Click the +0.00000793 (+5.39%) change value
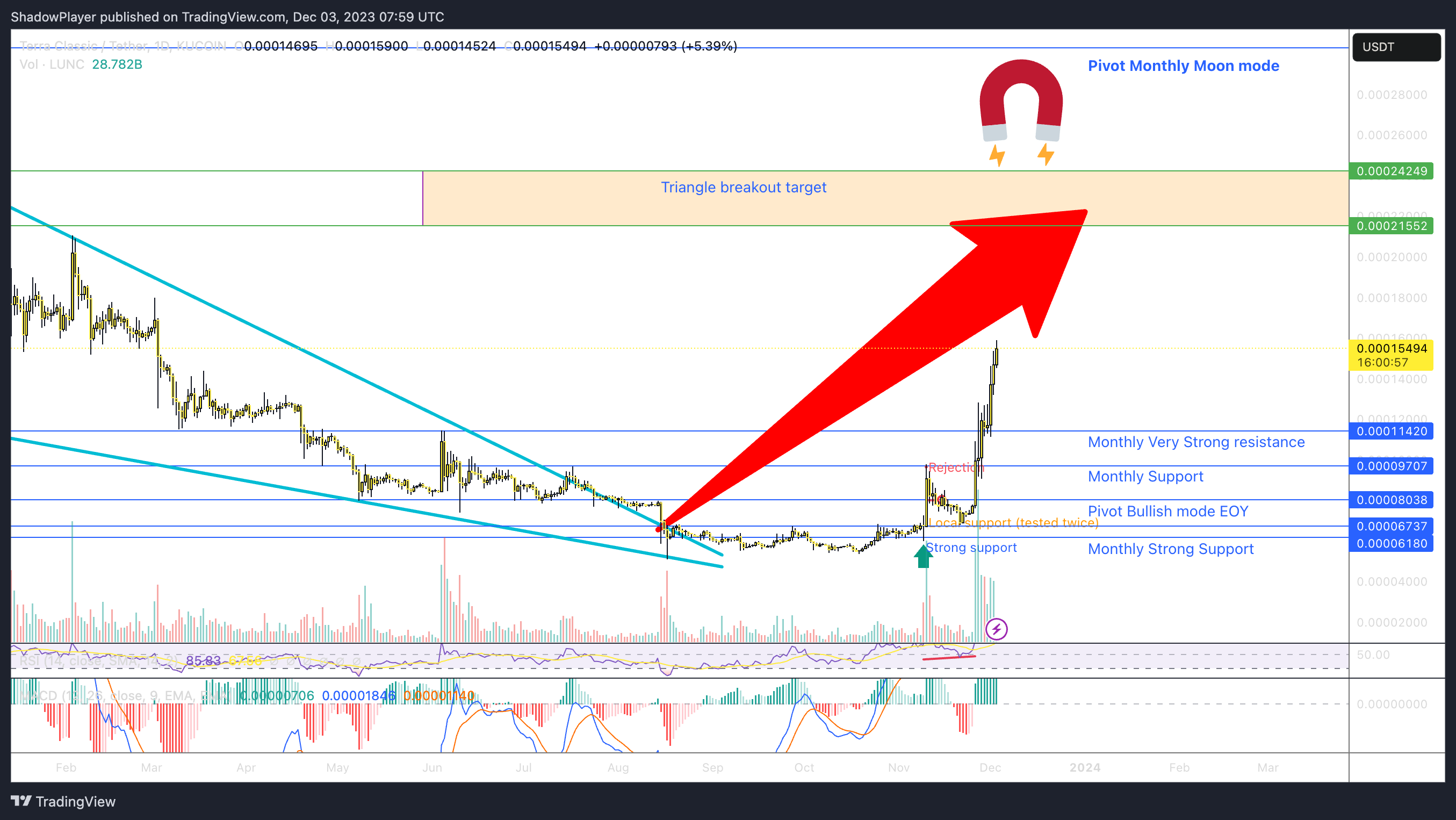Screen dimensions: 1456x820 (665, 46)
